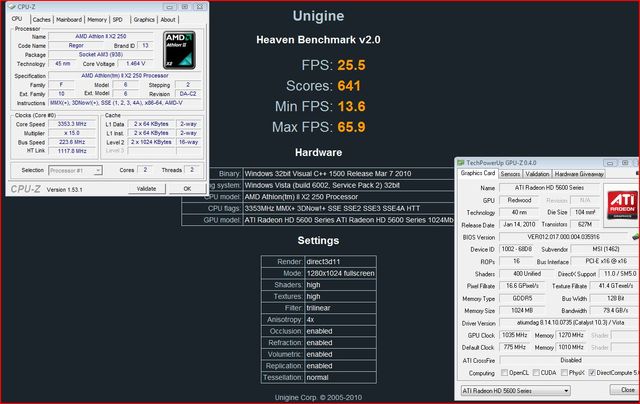Click the Package field Socket AM3 (938)

pos(100,54)
